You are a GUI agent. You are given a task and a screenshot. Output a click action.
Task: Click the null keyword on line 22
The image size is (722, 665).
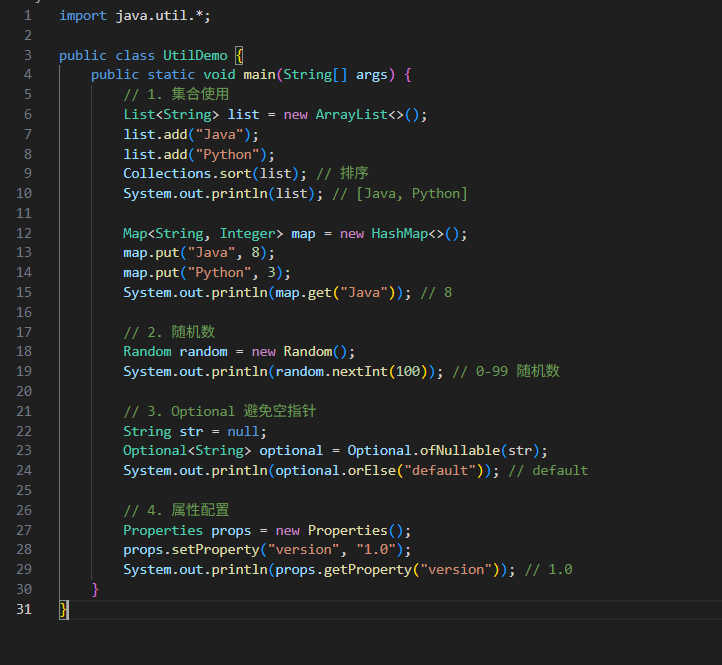[243, 431]
